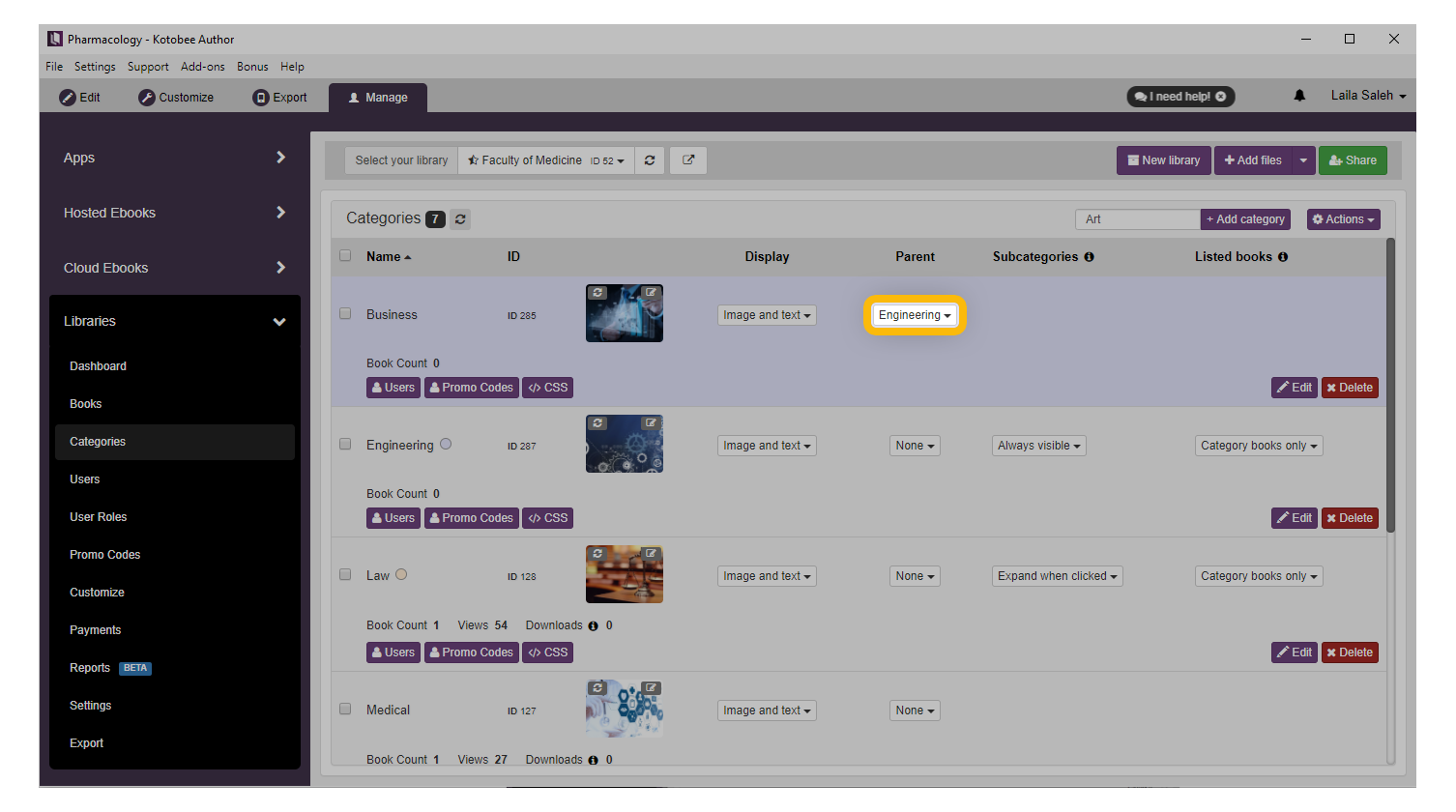Collapse the Libraries sidebar section
This screenshot has height=812, width=1456.
coord(279,322)
